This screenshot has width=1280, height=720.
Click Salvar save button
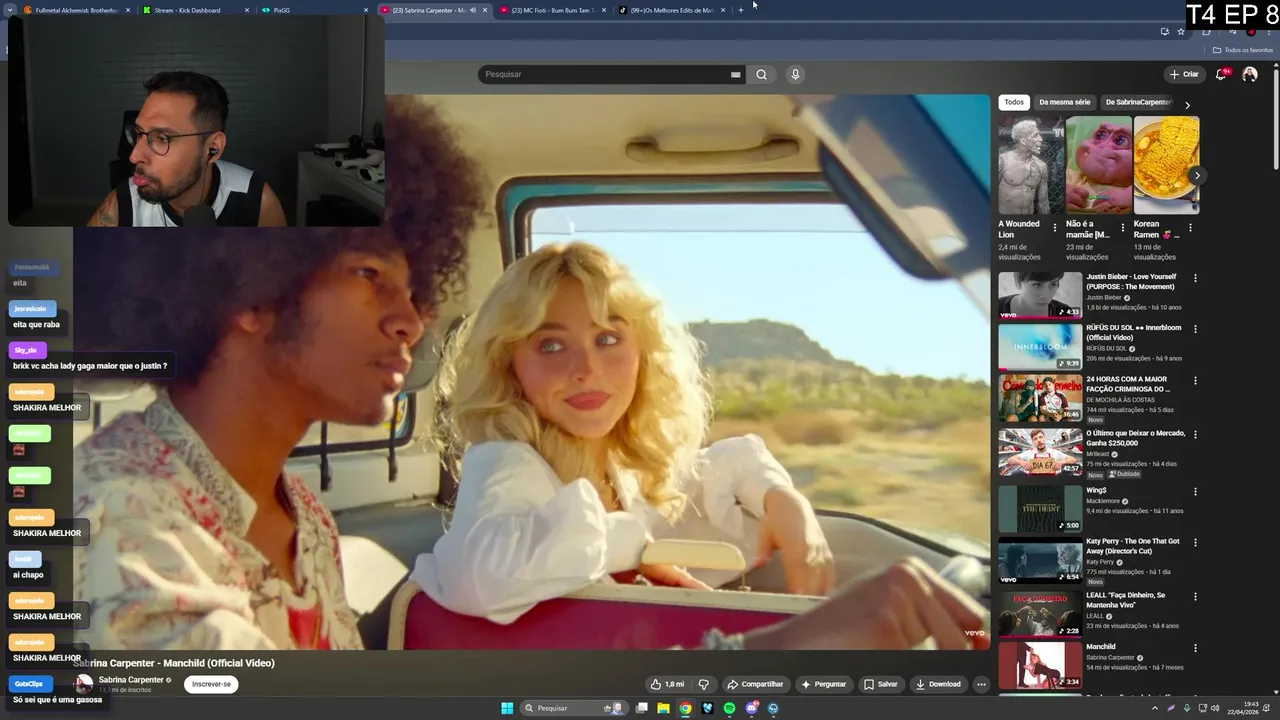click(880, 684)
